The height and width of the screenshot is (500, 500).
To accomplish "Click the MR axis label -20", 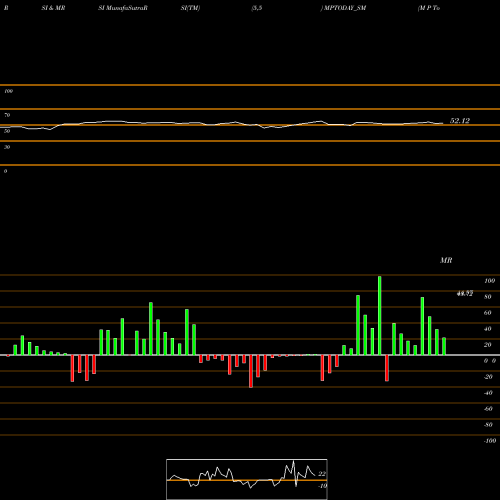I will tap(488, 377).
